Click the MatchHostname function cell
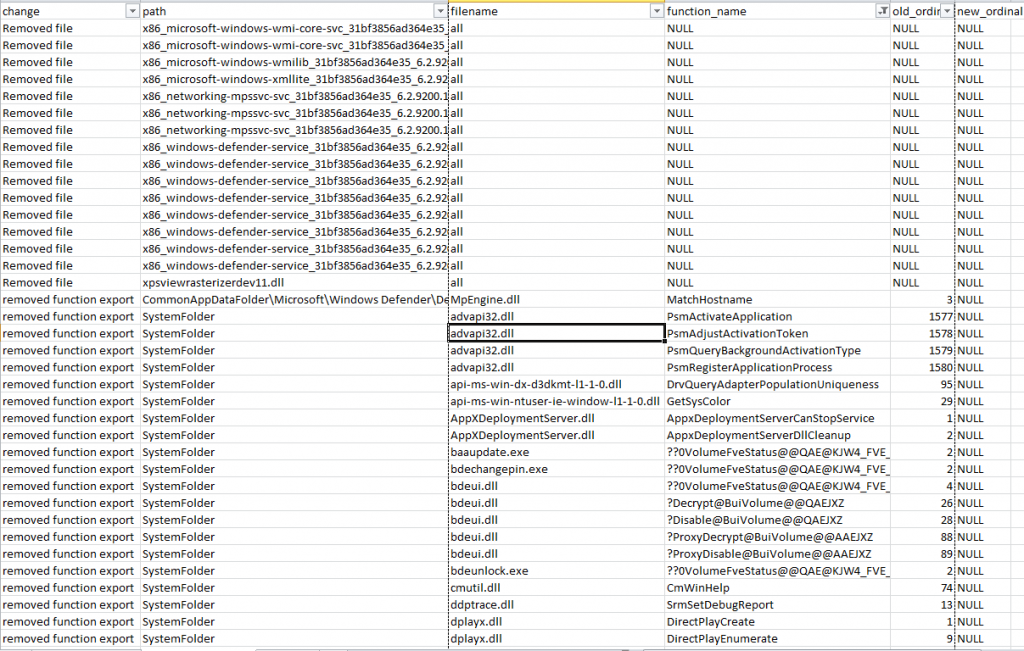1024x651 pixels. point(709,300)
